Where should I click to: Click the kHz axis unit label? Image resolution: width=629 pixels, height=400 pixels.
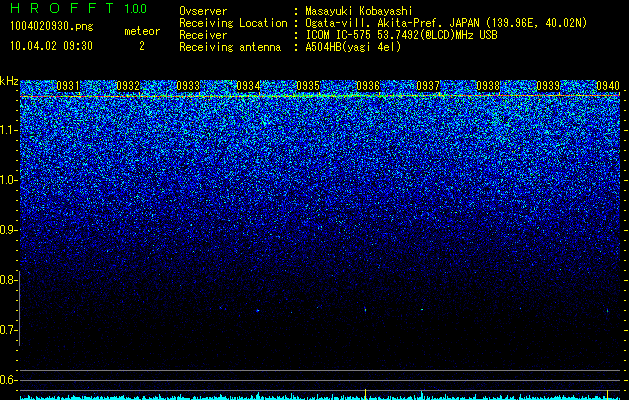pos(9,81)
